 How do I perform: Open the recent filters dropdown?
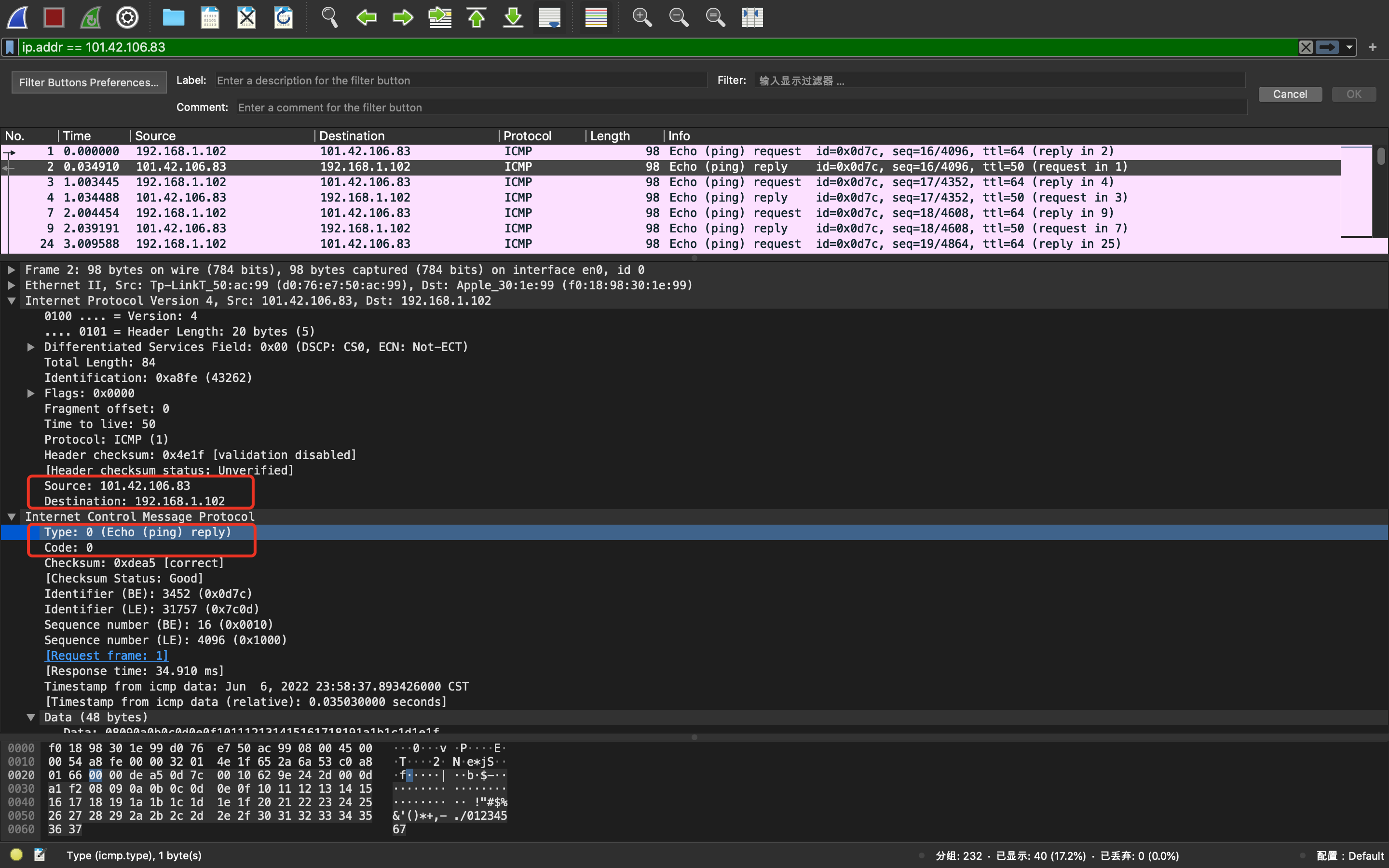click(x=1349, y=47)
